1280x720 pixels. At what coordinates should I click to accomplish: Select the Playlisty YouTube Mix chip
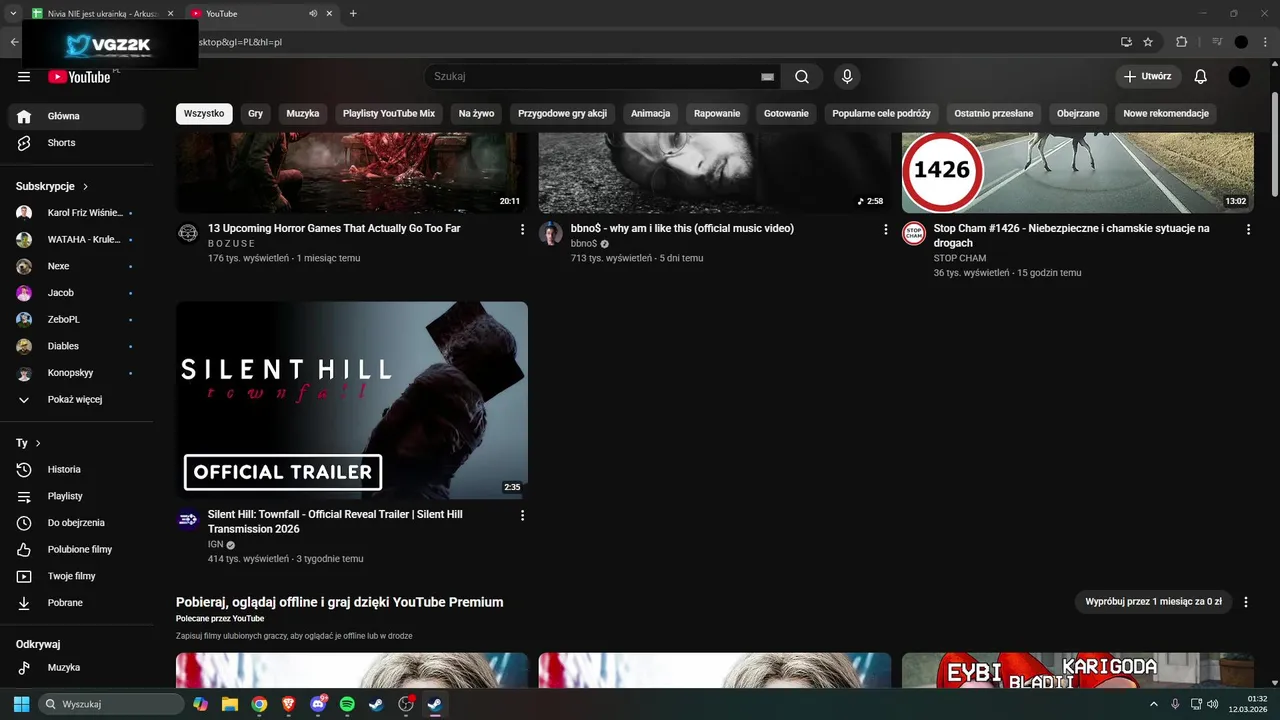point(389,114)
